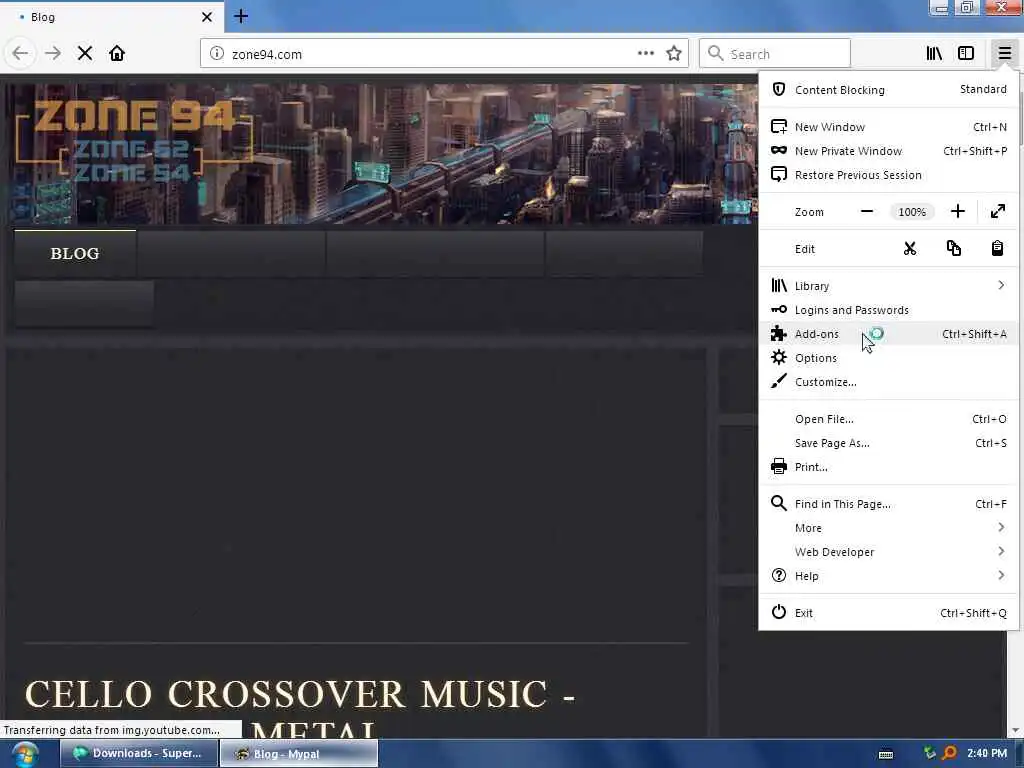Choose Restore Previous Session

tap(888, 175)
